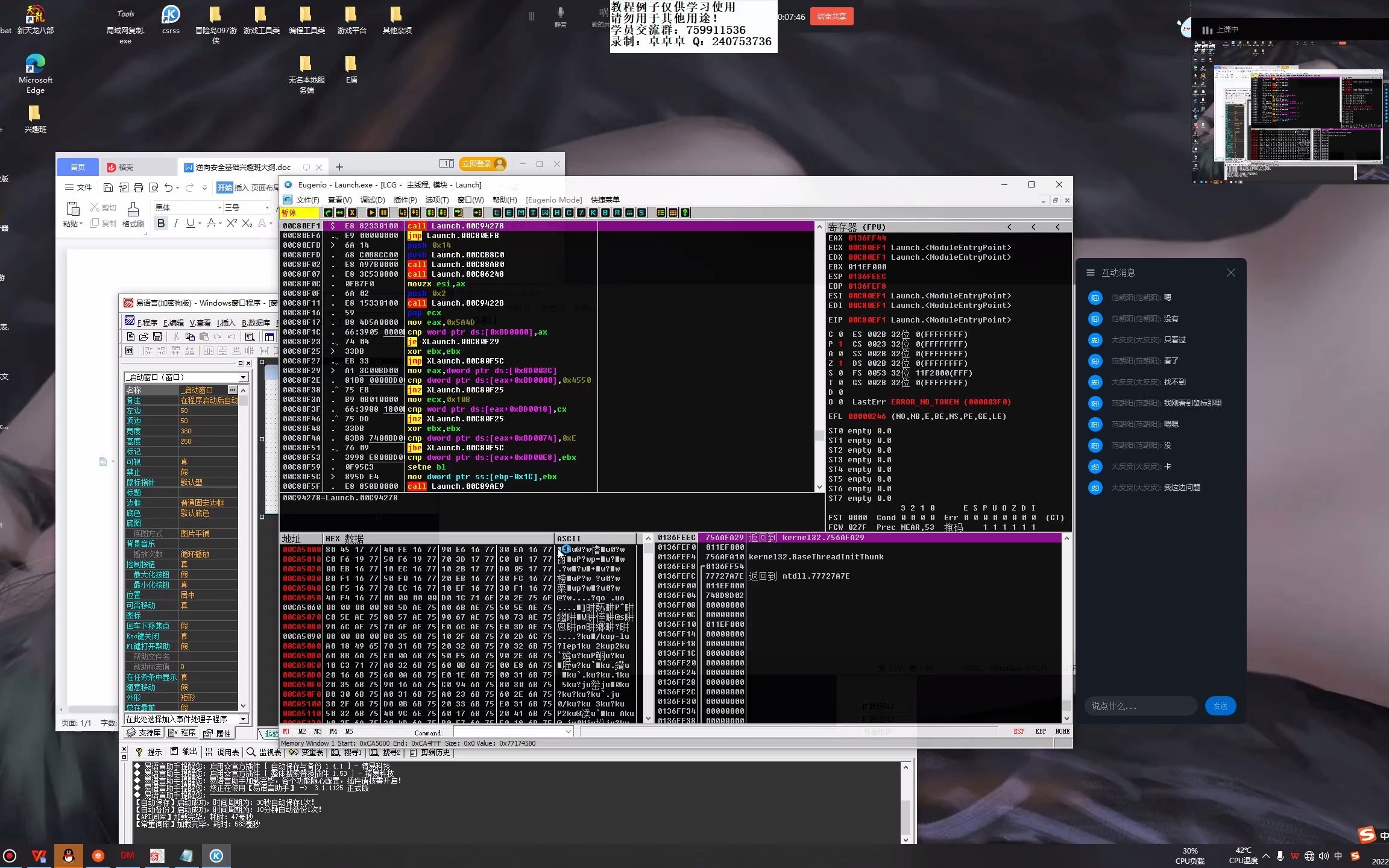1389x868 pixels.
Task: Open the Command input dropdown arrow
Action: coord(568,732)
